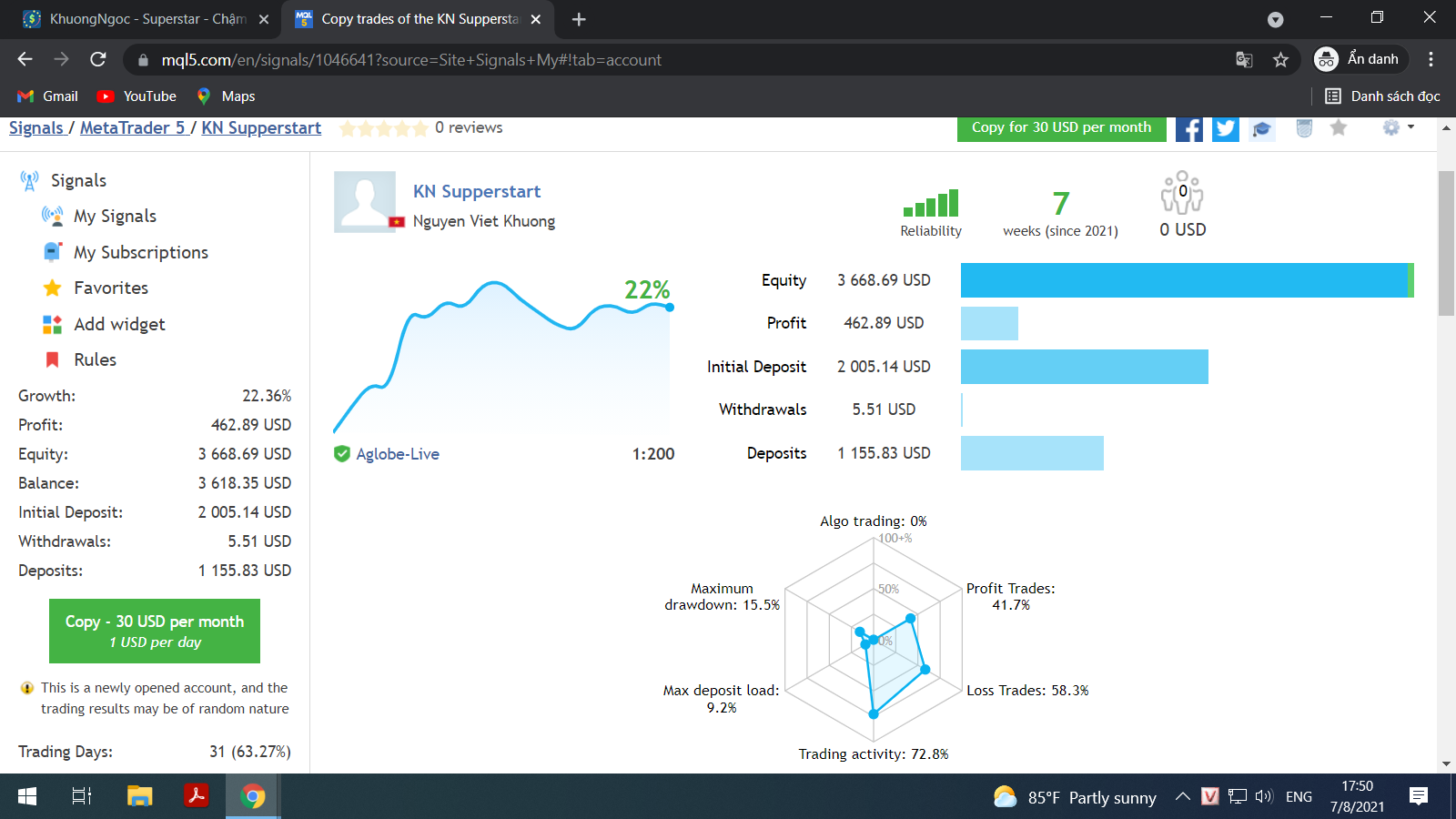This screenshot has height=819, width=1456.
Task: Open YouTube bookmark
Action: tap(136, 96)
